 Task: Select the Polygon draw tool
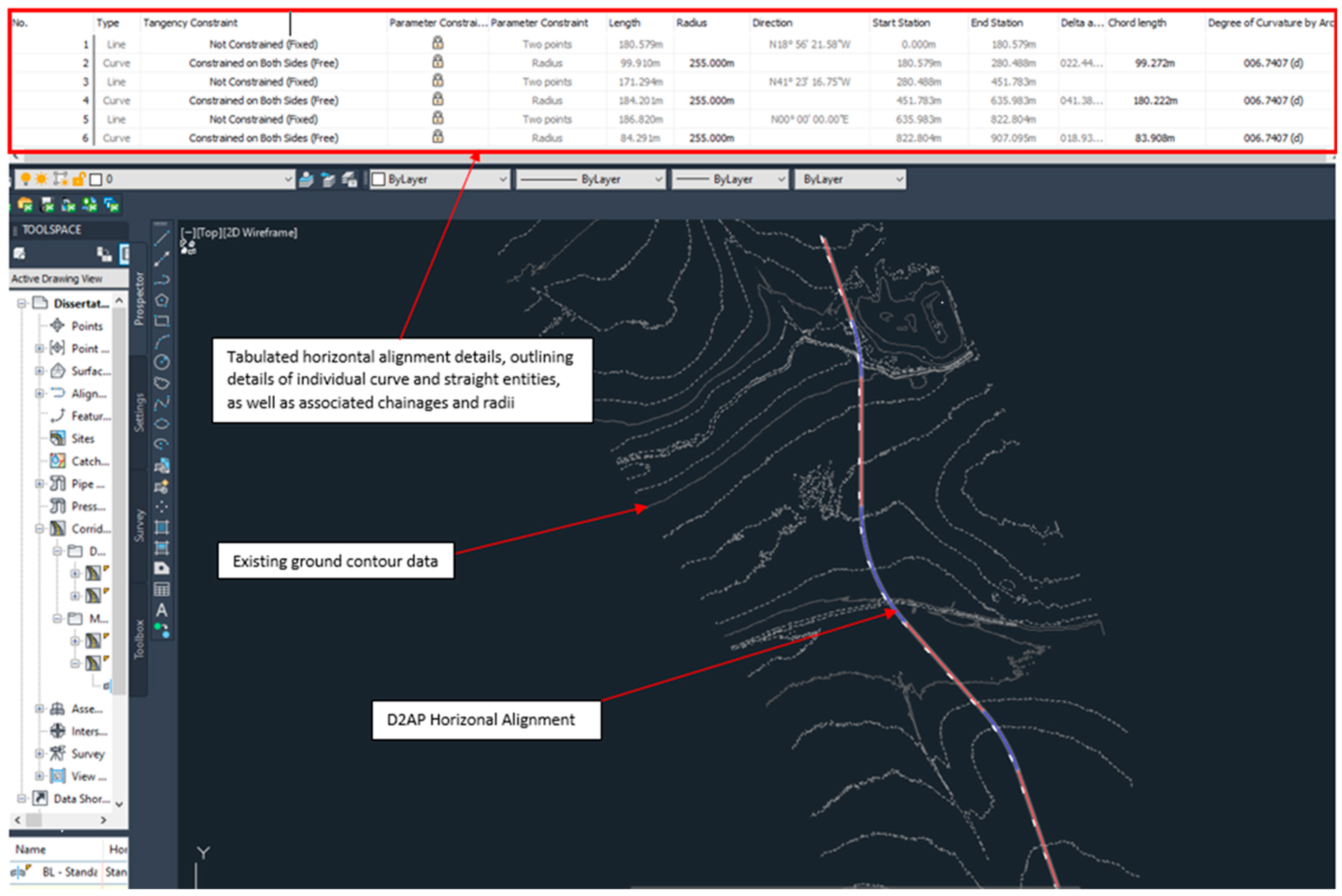tap(162, 300)
